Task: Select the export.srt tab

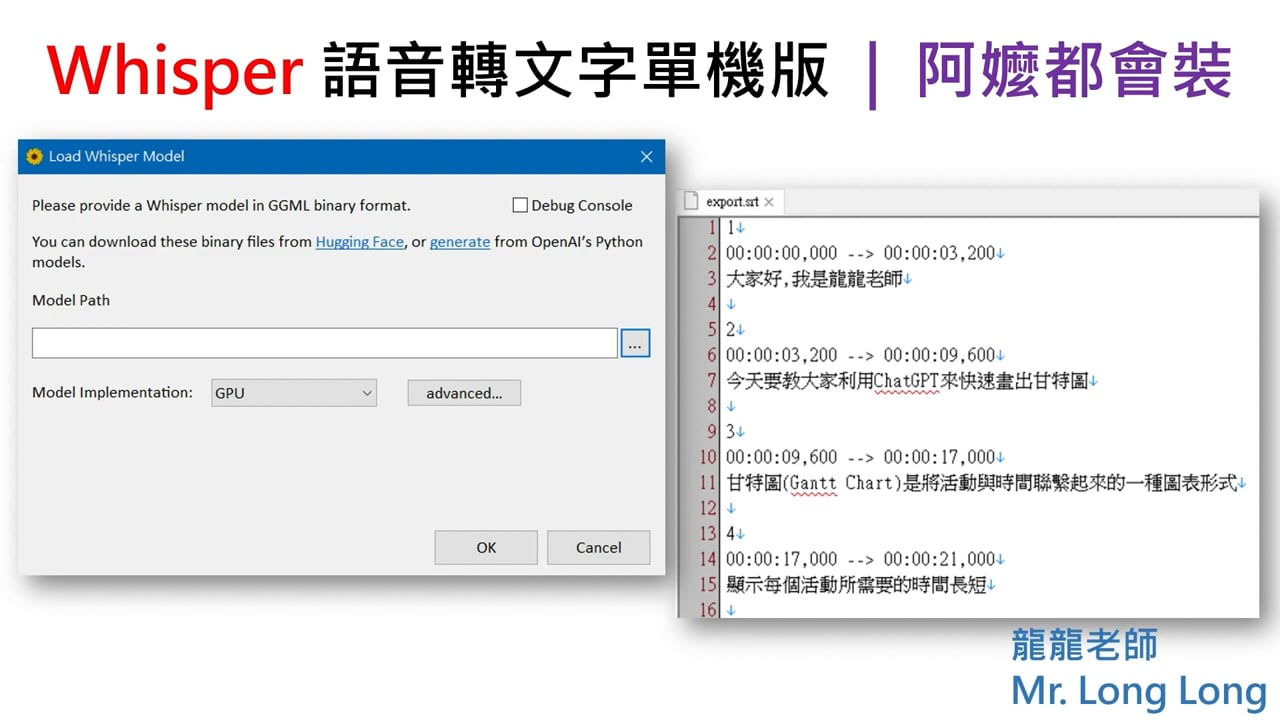Action: 730,202
